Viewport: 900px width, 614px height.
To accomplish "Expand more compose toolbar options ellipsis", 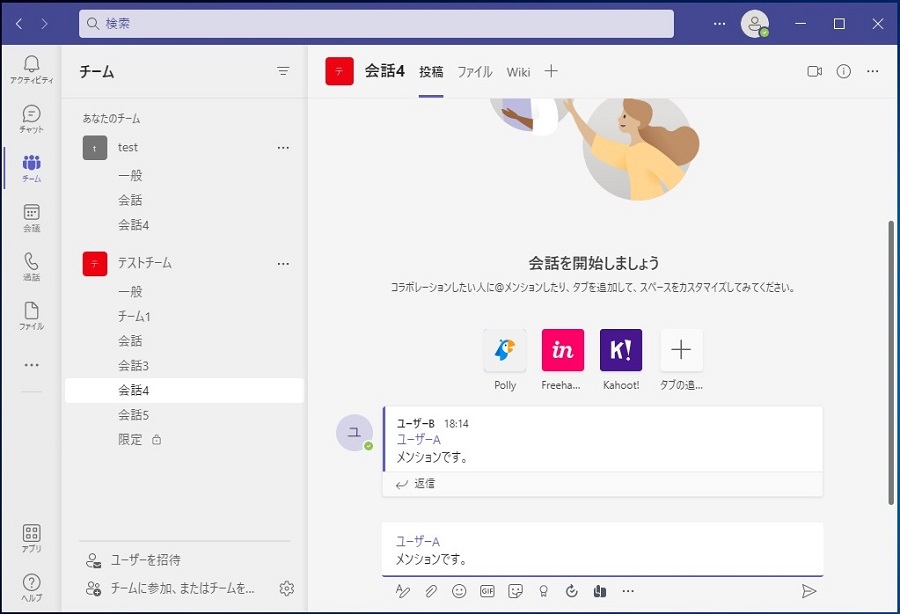I will [x=628, y=591].
